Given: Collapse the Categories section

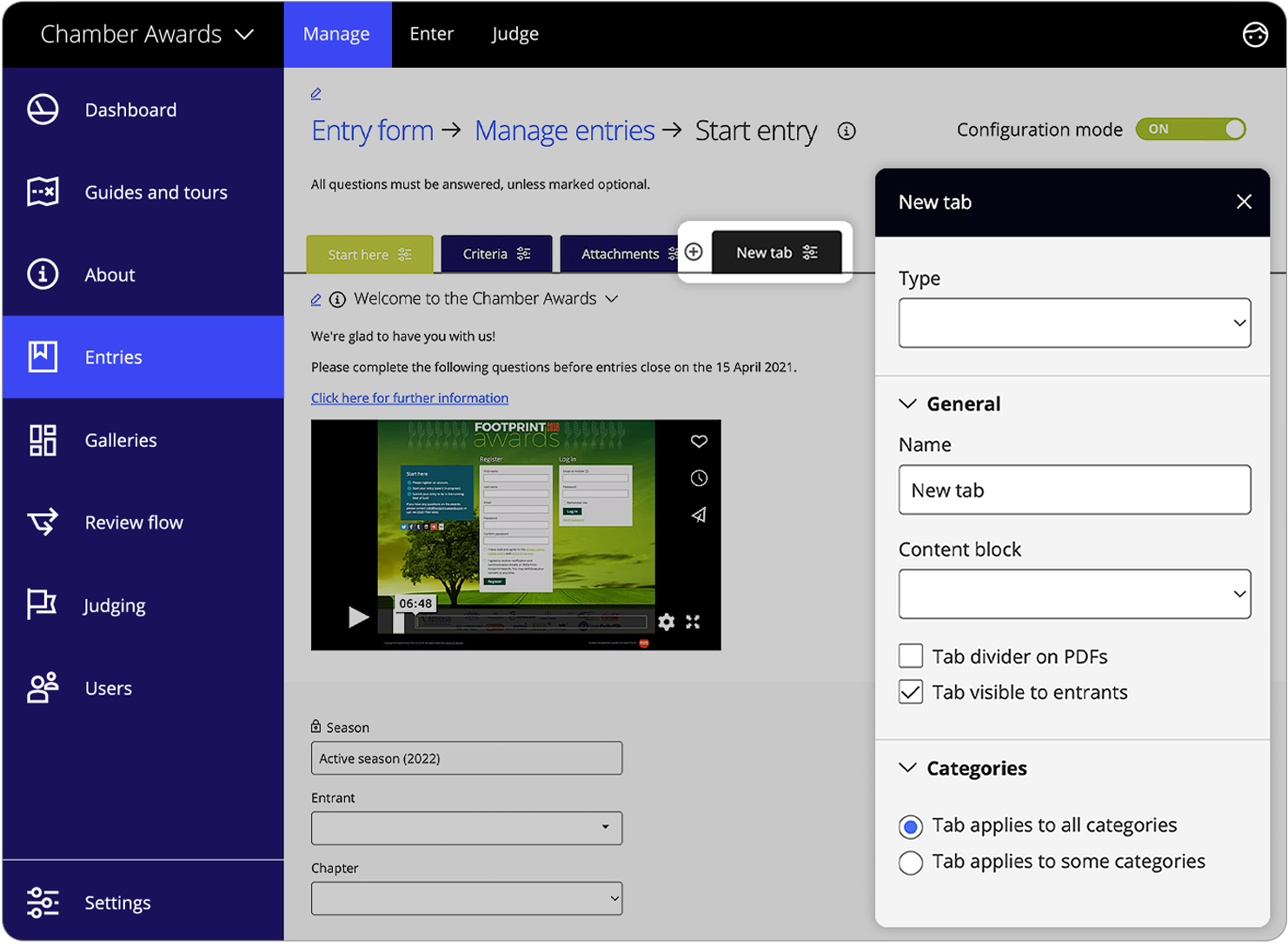Looking at the screenshot, I should tap(907, 769).
